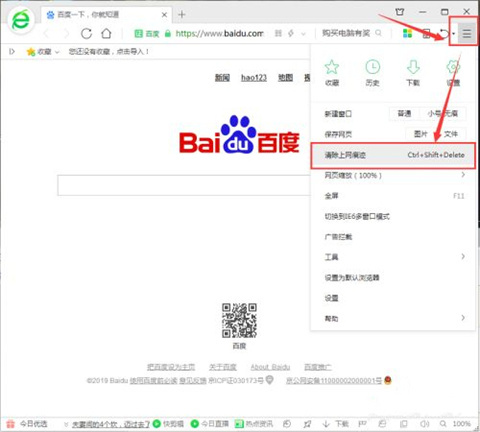Open the colorful extensions grid icon
Viewport: 480px width, 432px height.
coord(407,33)
